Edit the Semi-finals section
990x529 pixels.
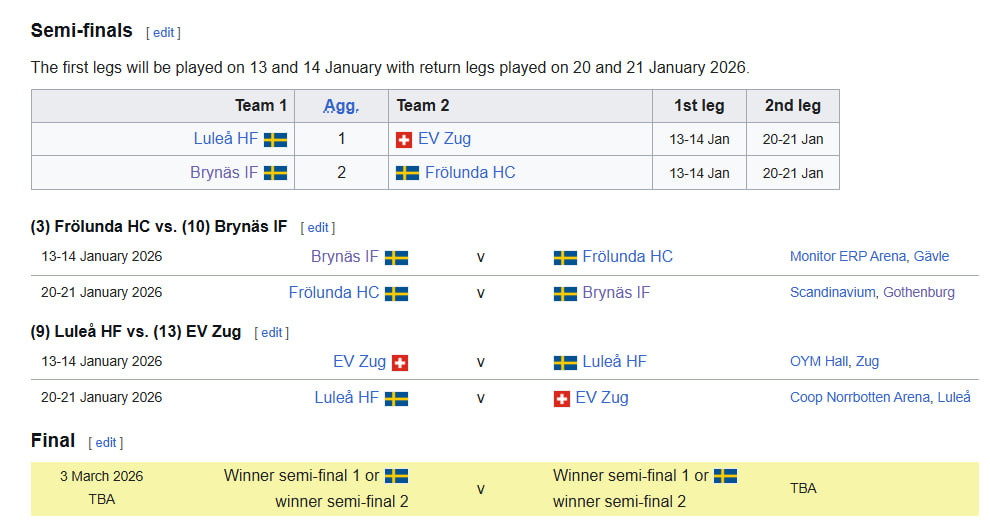pos(163,33)
